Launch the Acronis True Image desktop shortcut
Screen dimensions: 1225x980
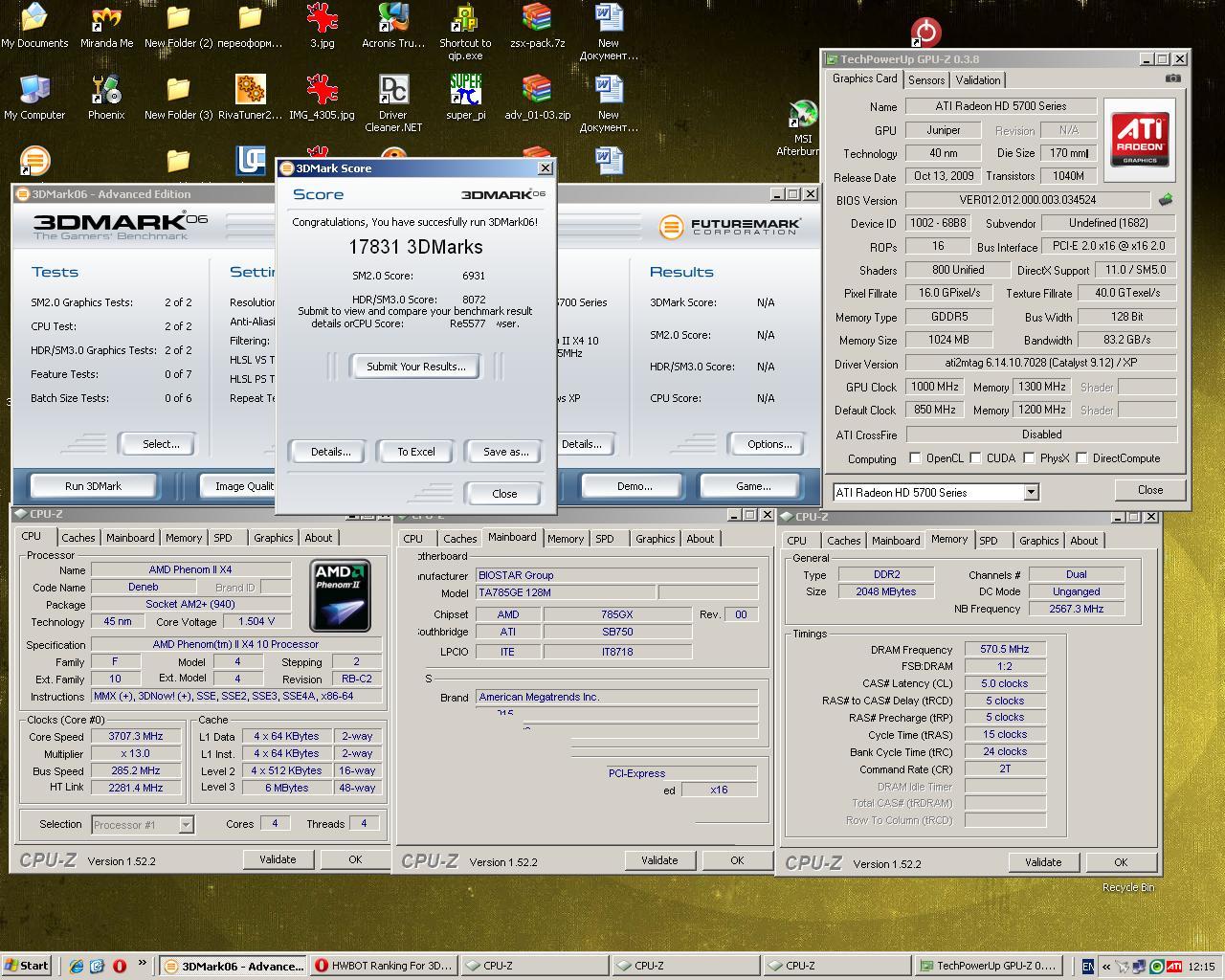(x=393, y=25)
